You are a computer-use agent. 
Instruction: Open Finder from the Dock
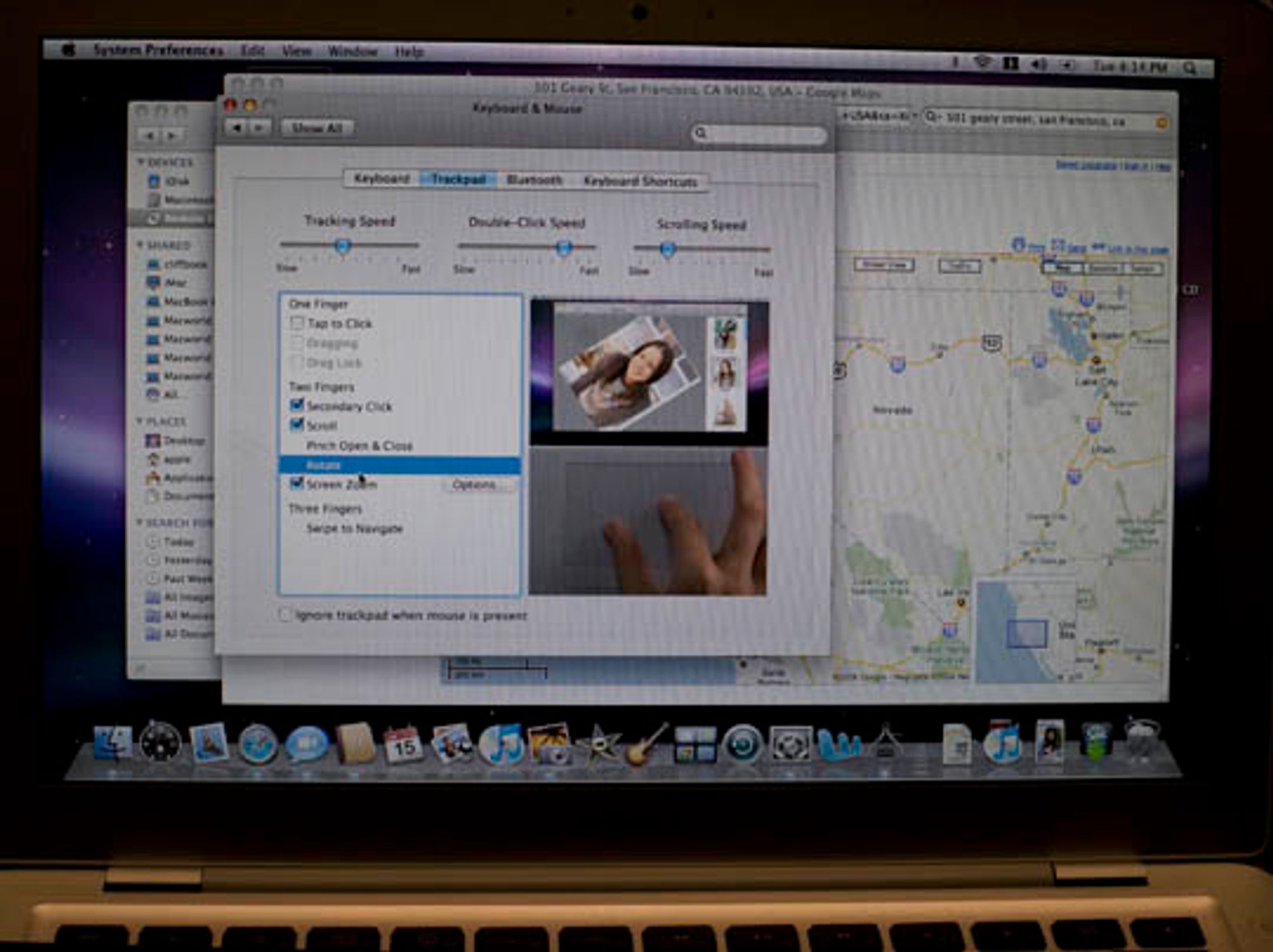click(x=113, y=743)
